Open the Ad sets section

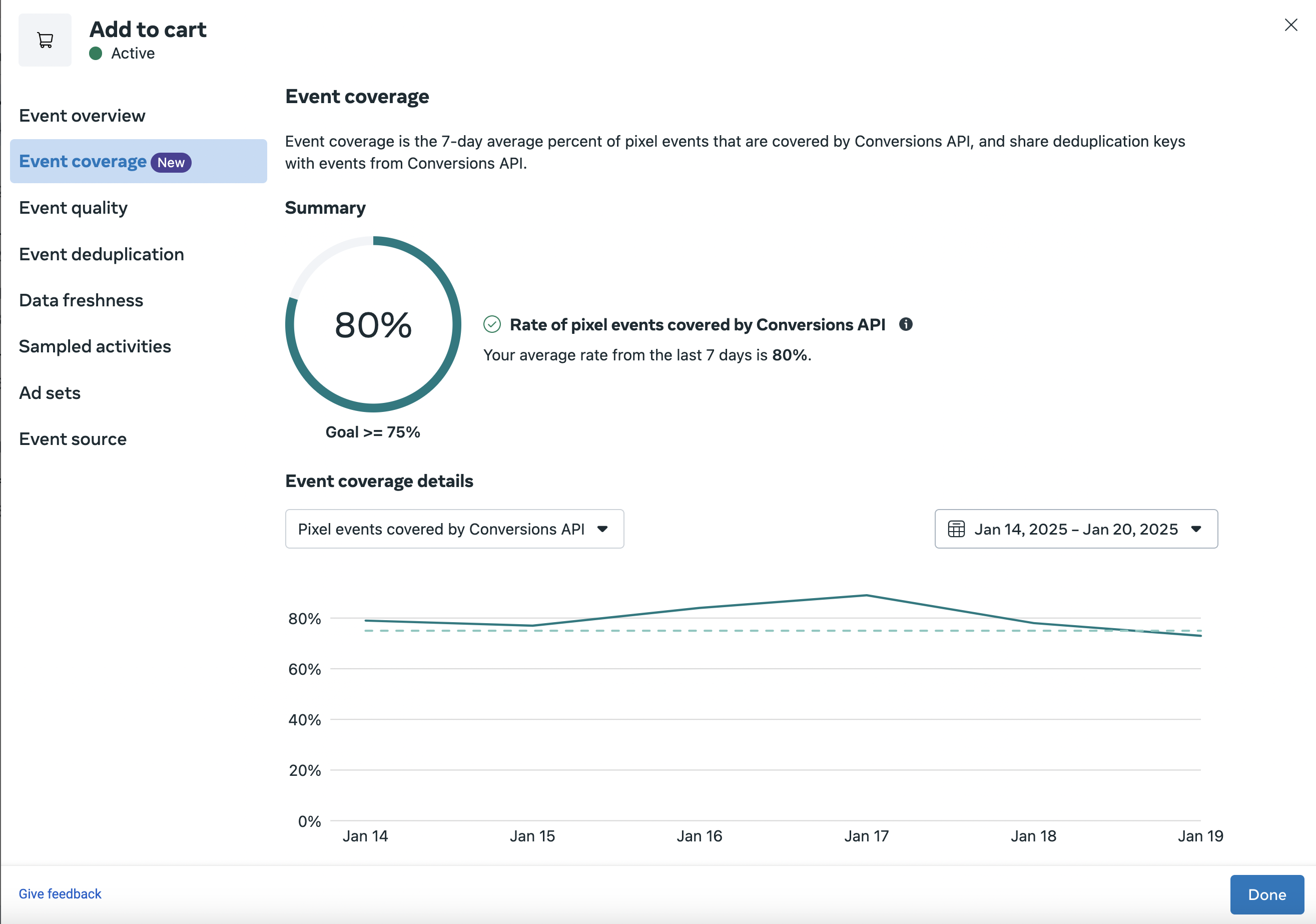(x=50, y=392)
